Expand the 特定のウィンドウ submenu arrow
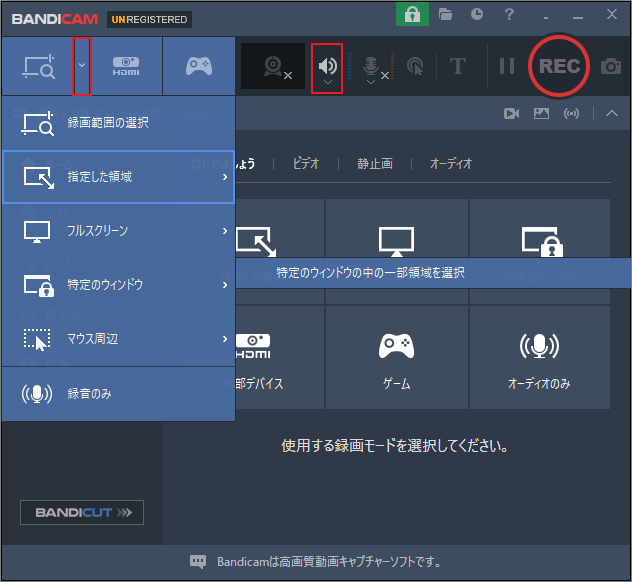The width and height of the screenshot is (632, 582). coord(225,285)
